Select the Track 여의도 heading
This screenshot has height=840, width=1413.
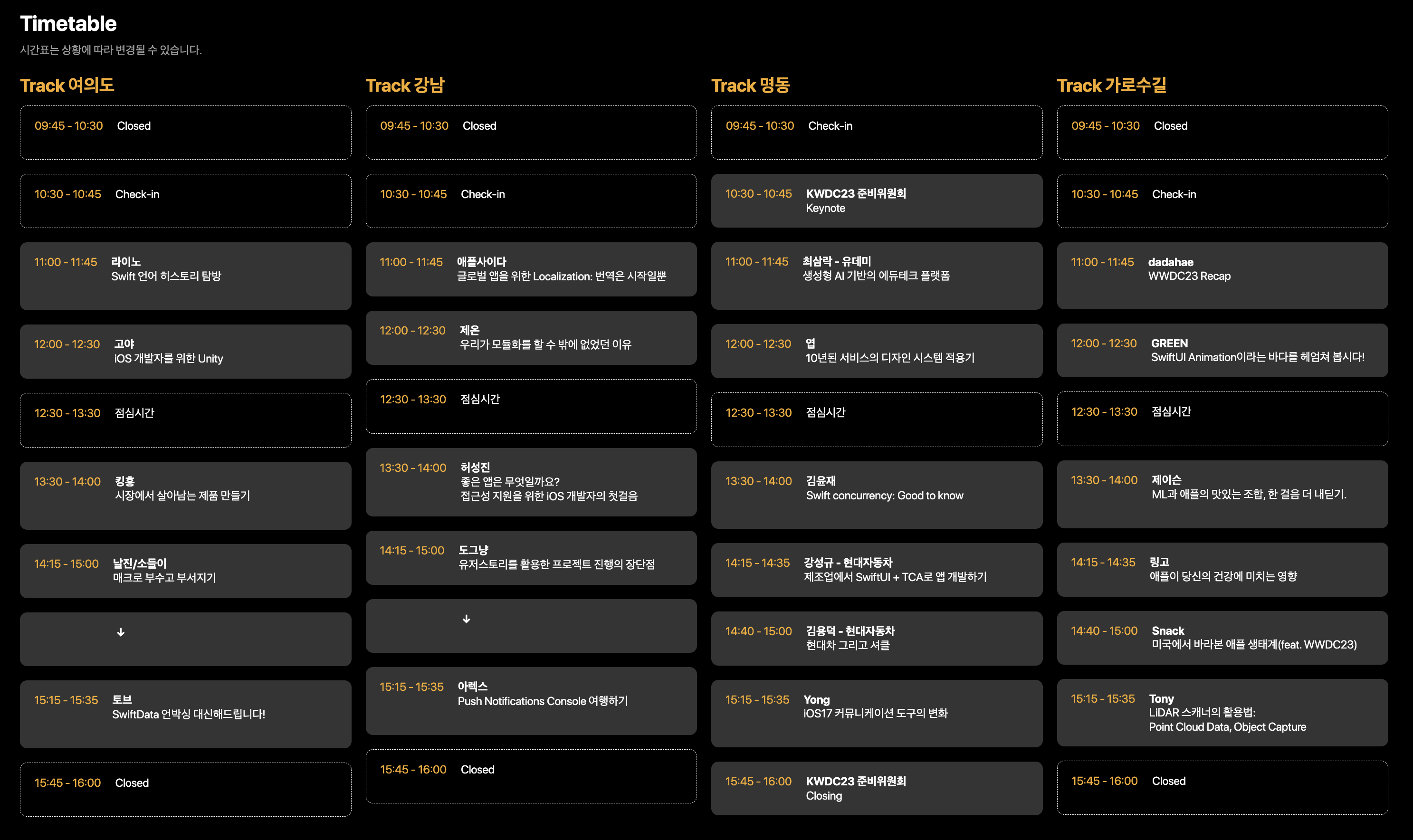click(67, 86)
